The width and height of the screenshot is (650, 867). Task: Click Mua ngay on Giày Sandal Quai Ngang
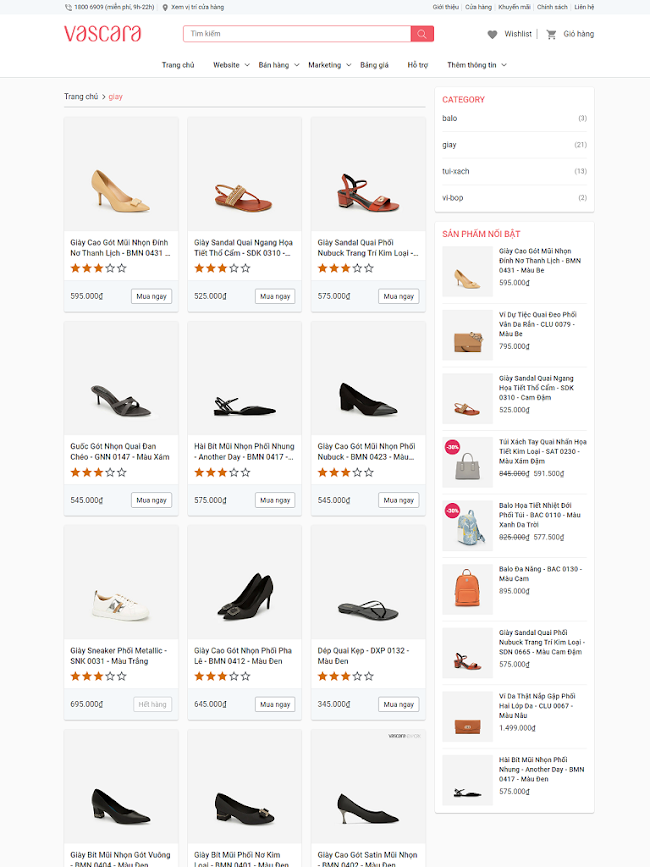pyautogui.click(x=274, y=296)
